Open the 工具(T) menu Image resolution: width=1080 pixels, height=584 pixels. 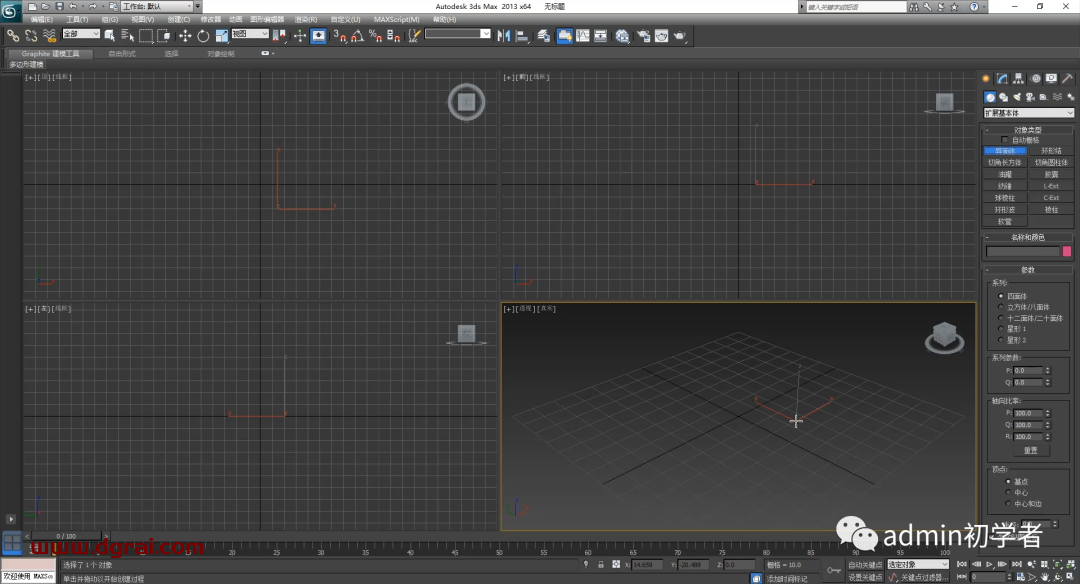point(77,19)
